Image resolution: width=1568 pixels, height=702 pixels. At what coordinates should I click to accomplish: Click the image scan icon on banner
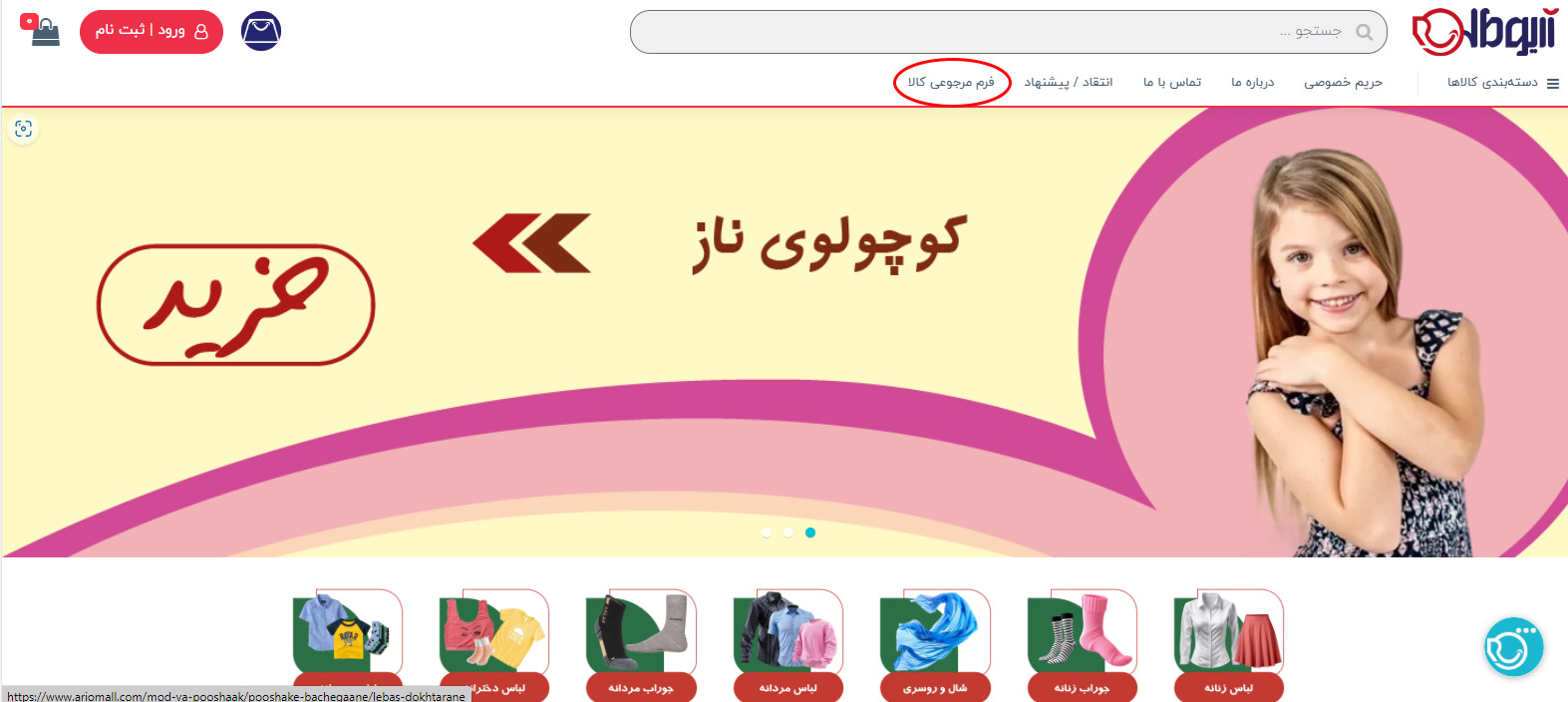click(x=23, y=129)
